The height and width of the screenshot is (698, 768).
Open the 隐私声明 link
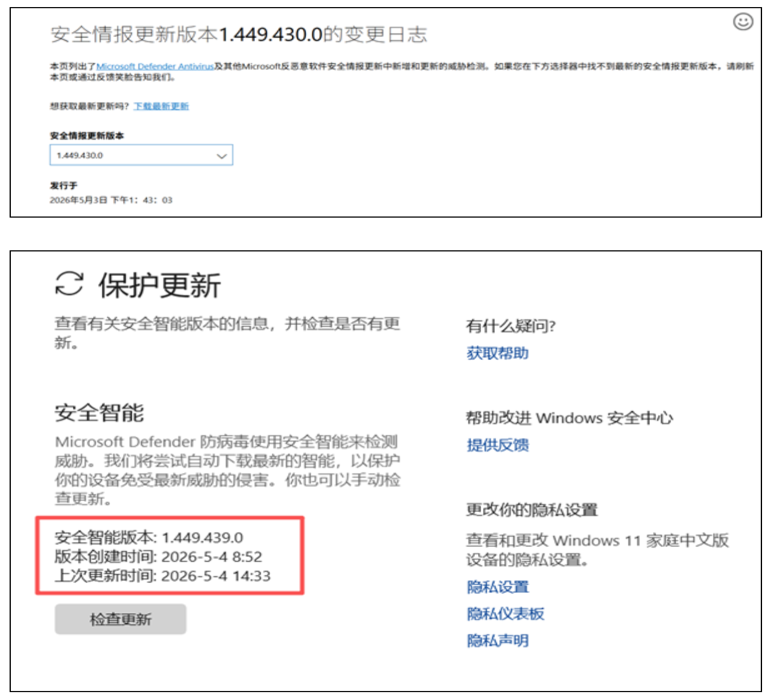(497, 641)
